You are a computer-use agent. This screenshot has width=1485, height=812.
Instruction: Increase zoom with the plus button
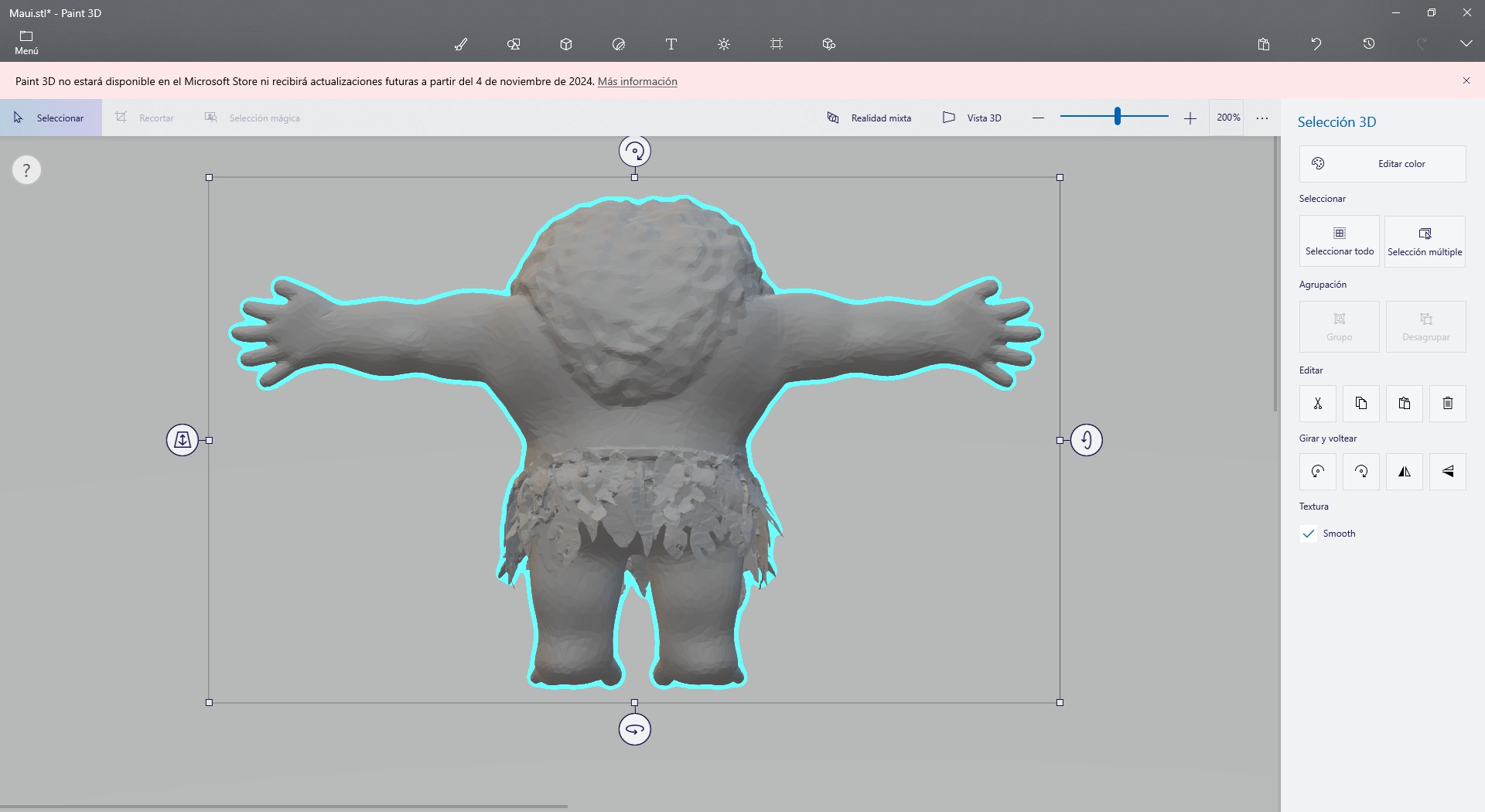pyautogui.click(x=1190, y=118)
